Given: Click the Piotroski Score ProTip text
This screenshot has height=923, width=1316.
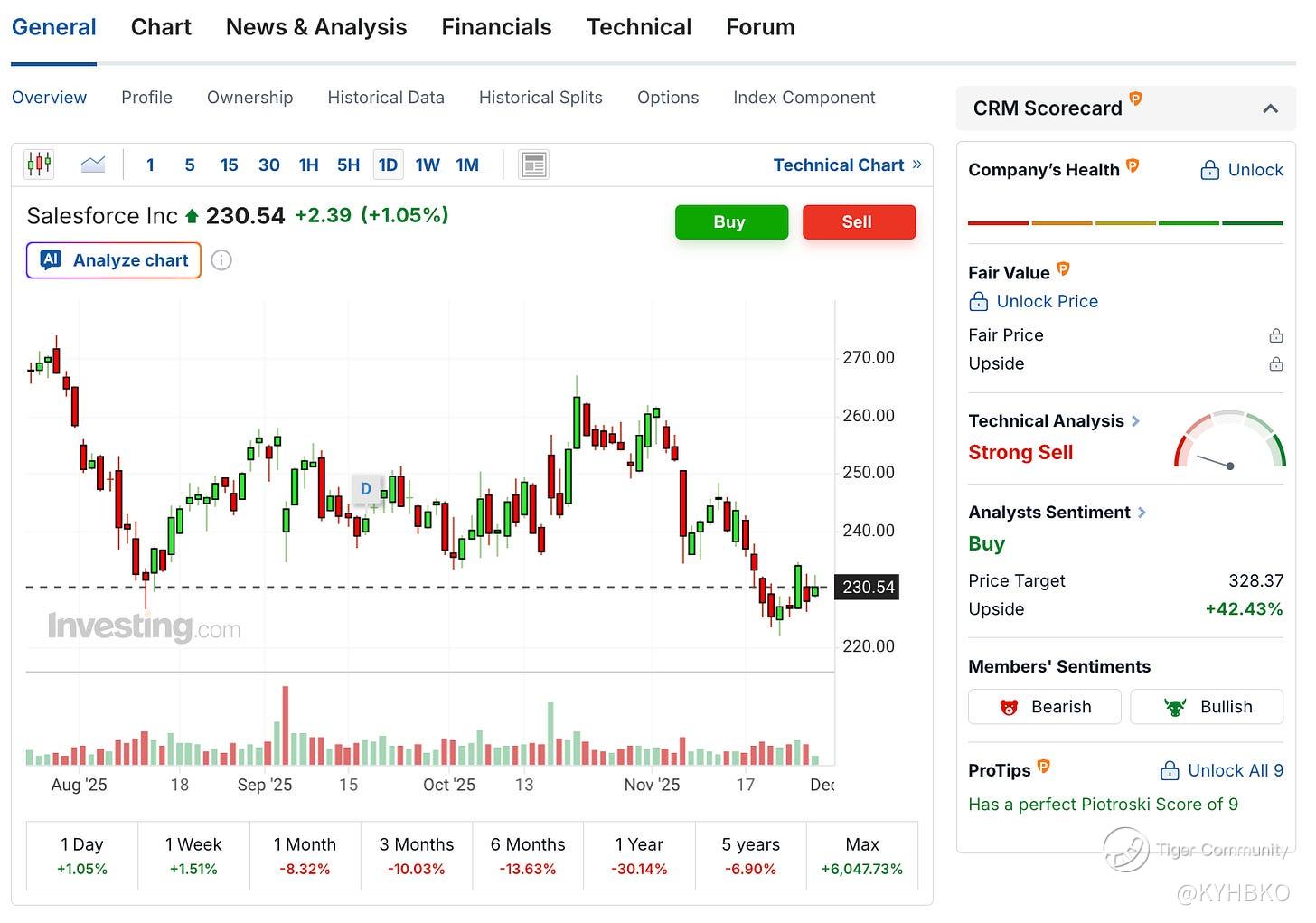Looking at the screenshot, I should tap(1103, 804).
